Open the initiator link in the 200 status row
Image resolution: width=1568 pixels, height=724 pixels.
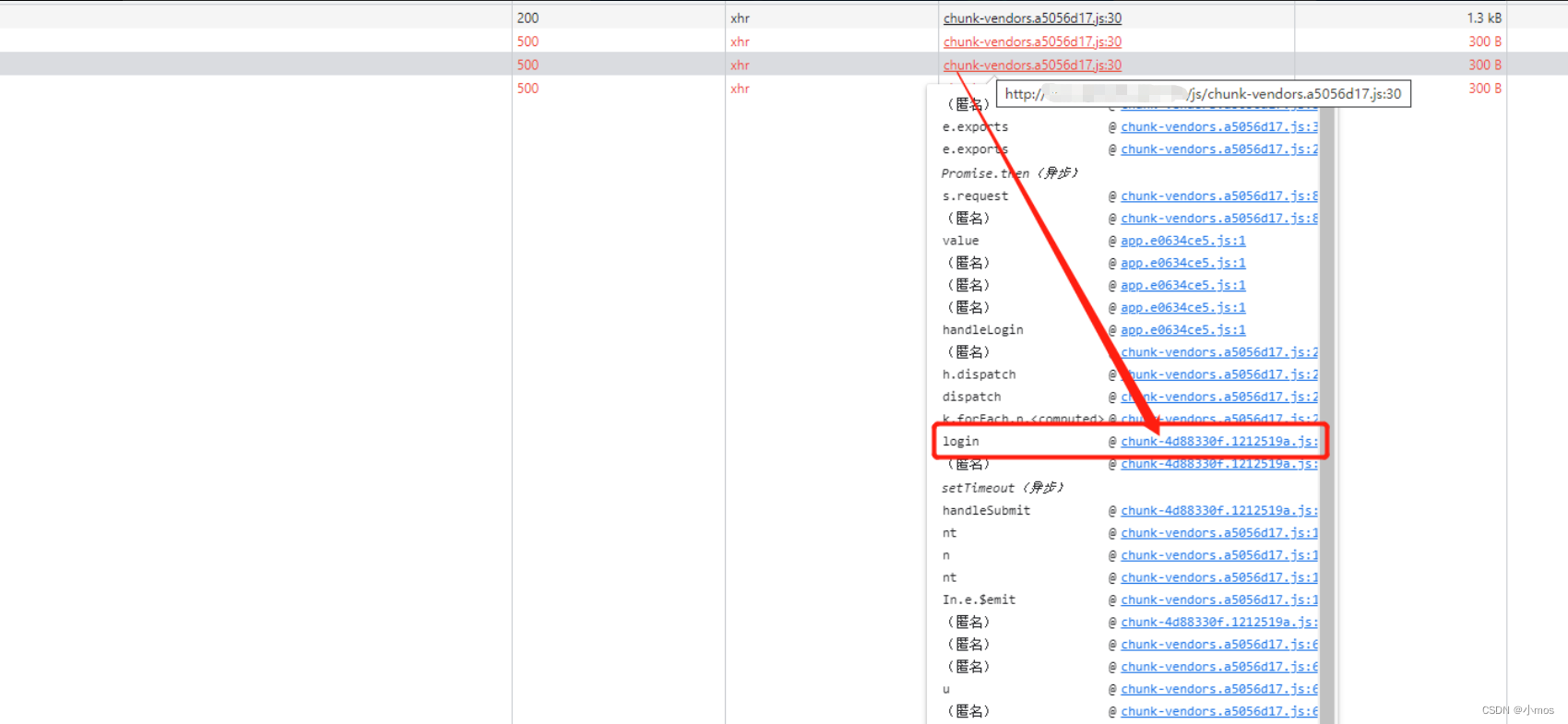coord(1032,18)
